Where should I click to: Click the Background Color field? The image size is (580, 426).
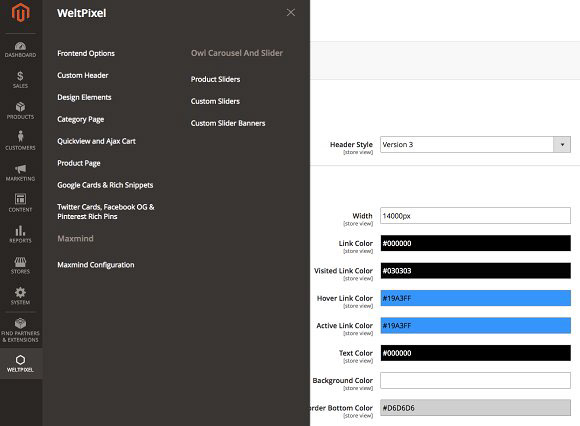(x=475, y=381)
